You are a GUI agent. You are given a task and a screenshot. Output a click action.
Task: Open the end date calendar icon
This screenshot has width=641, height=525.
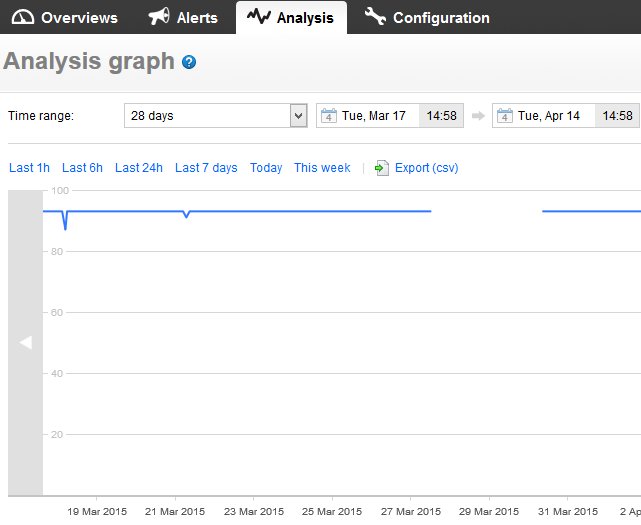point(504,116)
